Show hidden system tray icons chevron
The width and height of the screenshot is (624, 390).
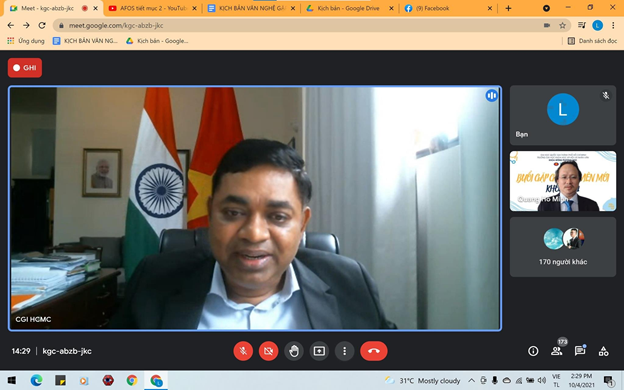point(472,380)
